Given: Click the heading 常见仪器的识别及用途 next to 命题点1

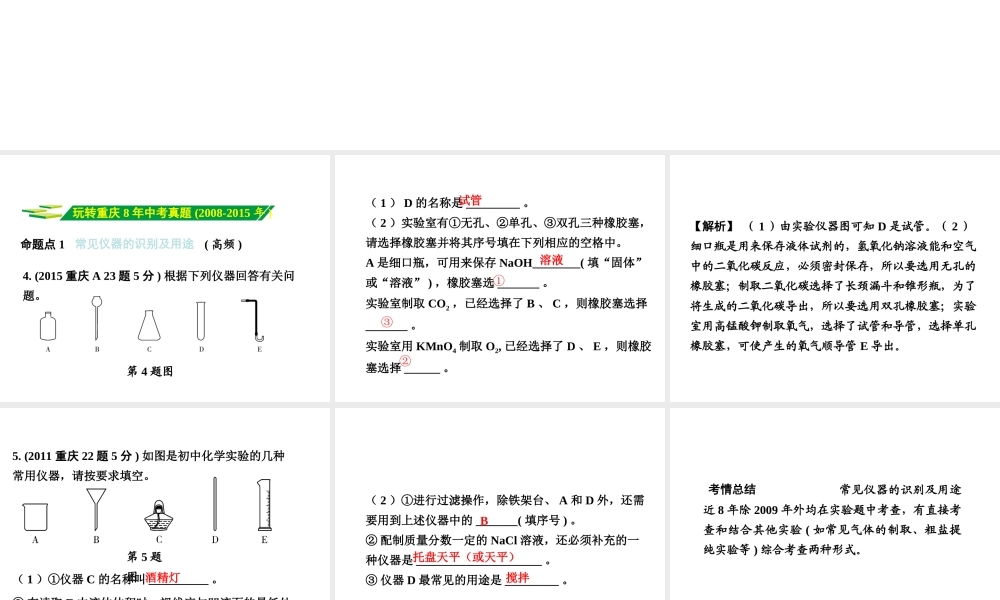Looking at the screenshot, I should pos(135,244).
